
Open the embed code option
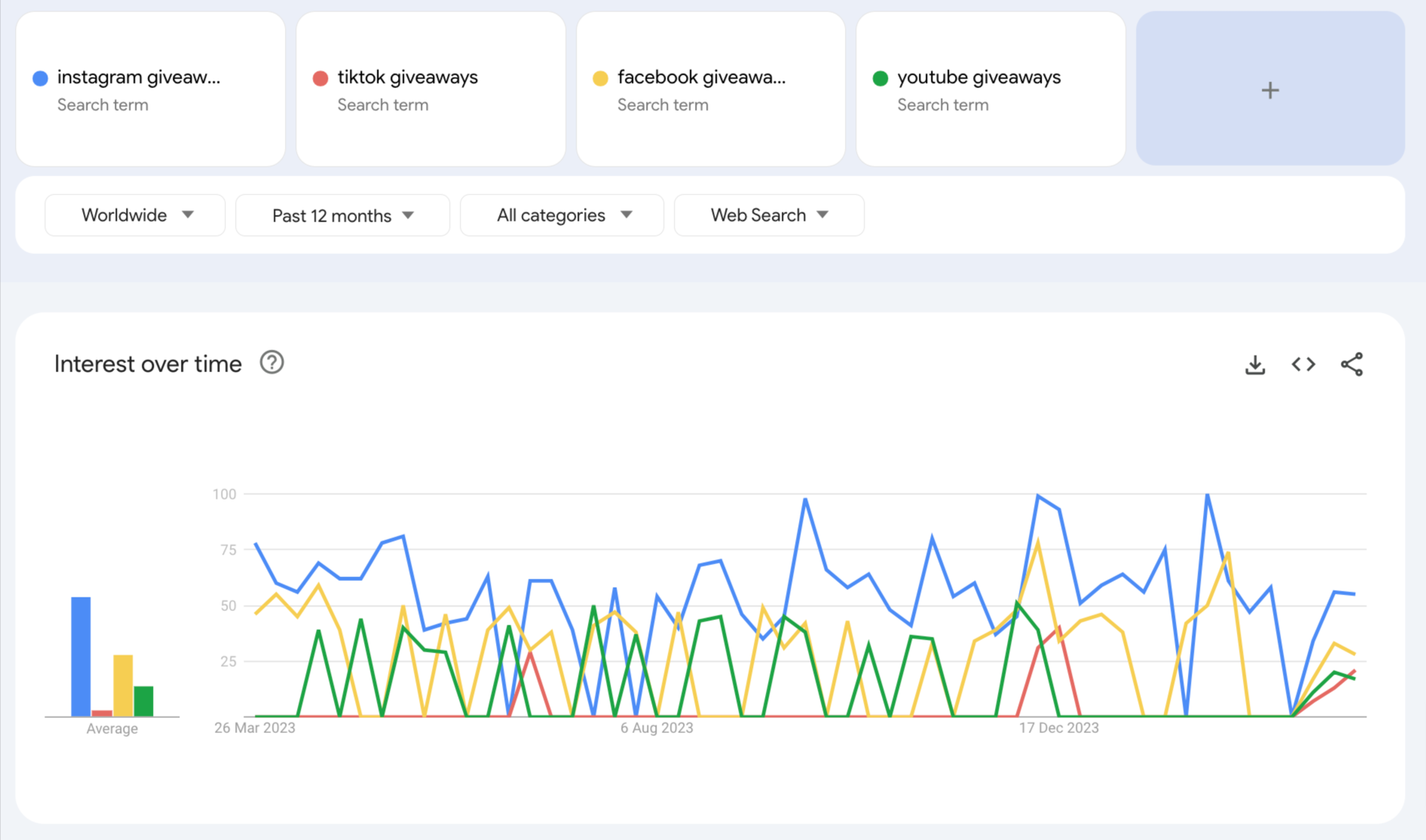(1303, 365)
